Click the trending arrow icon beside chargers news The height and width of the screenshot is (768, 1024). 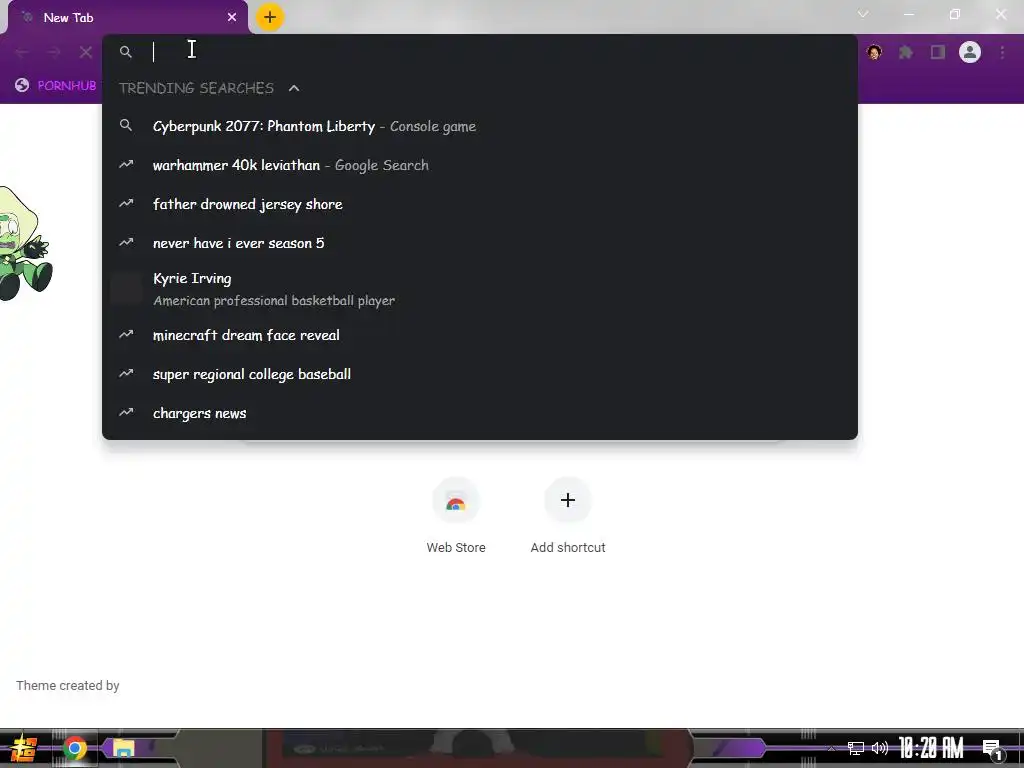click(126, 412)
